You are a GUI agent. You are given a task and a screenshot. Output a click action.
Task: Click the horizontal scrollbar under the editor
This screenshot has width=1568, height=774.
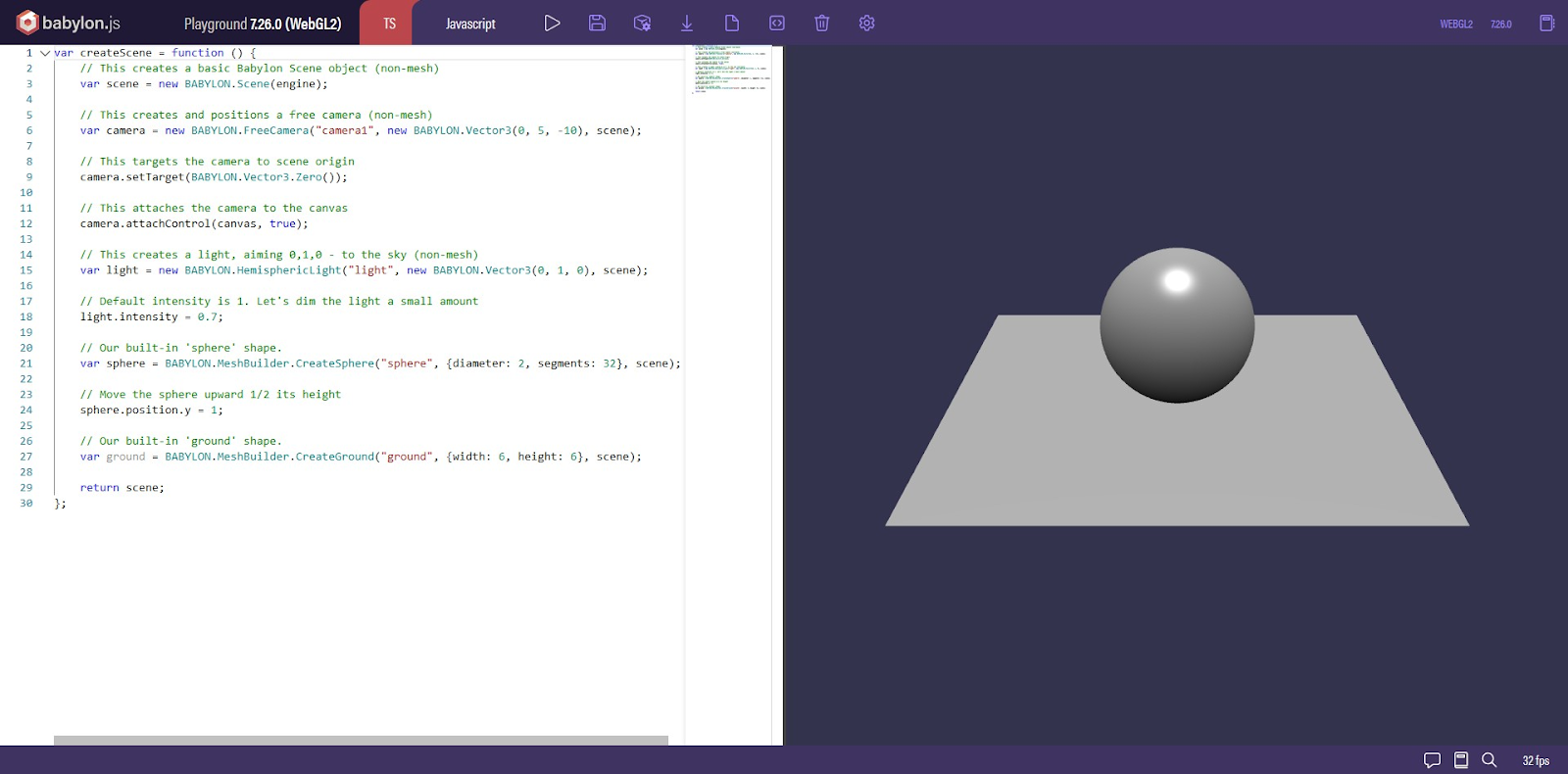[x=361, y=741]
